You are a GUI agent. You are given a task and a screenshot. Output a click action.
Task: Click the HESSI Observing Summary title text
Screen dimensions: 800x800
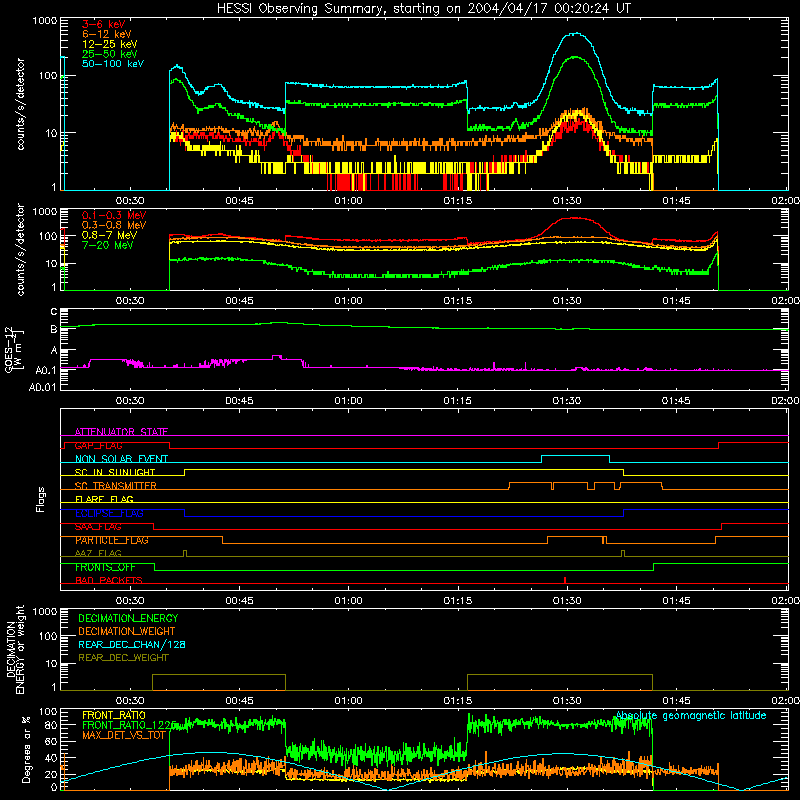(x=423, y=9)
